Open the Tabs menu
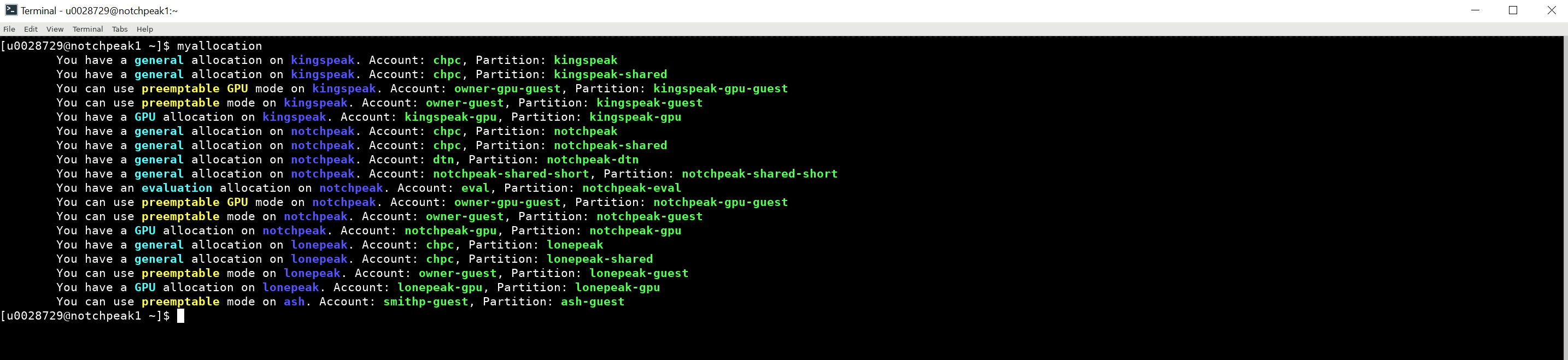This screenshot has width=1568, height=360. point(120,29)
